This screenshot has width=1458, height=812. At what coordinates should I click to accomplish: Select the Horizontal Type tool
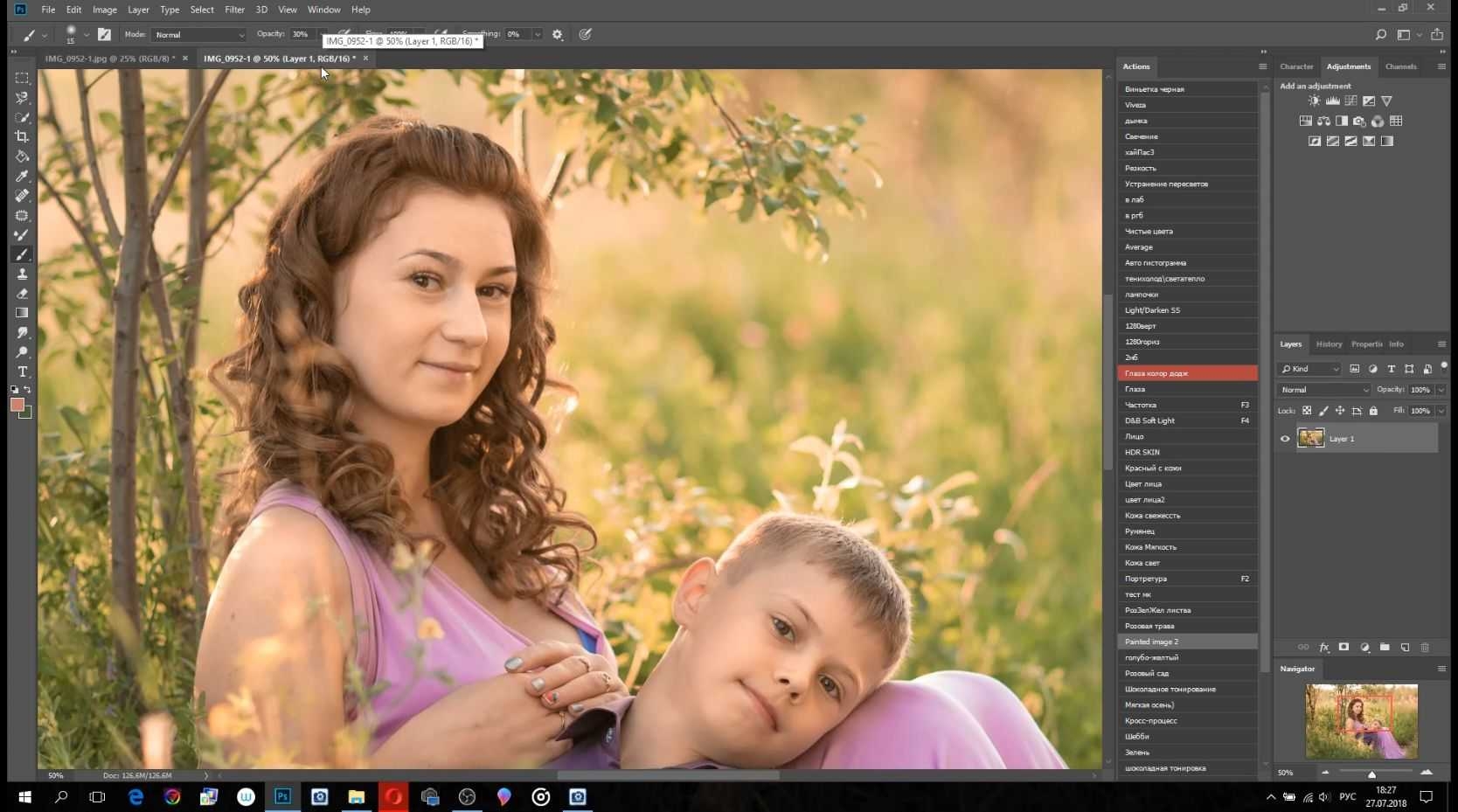(22, 371)
